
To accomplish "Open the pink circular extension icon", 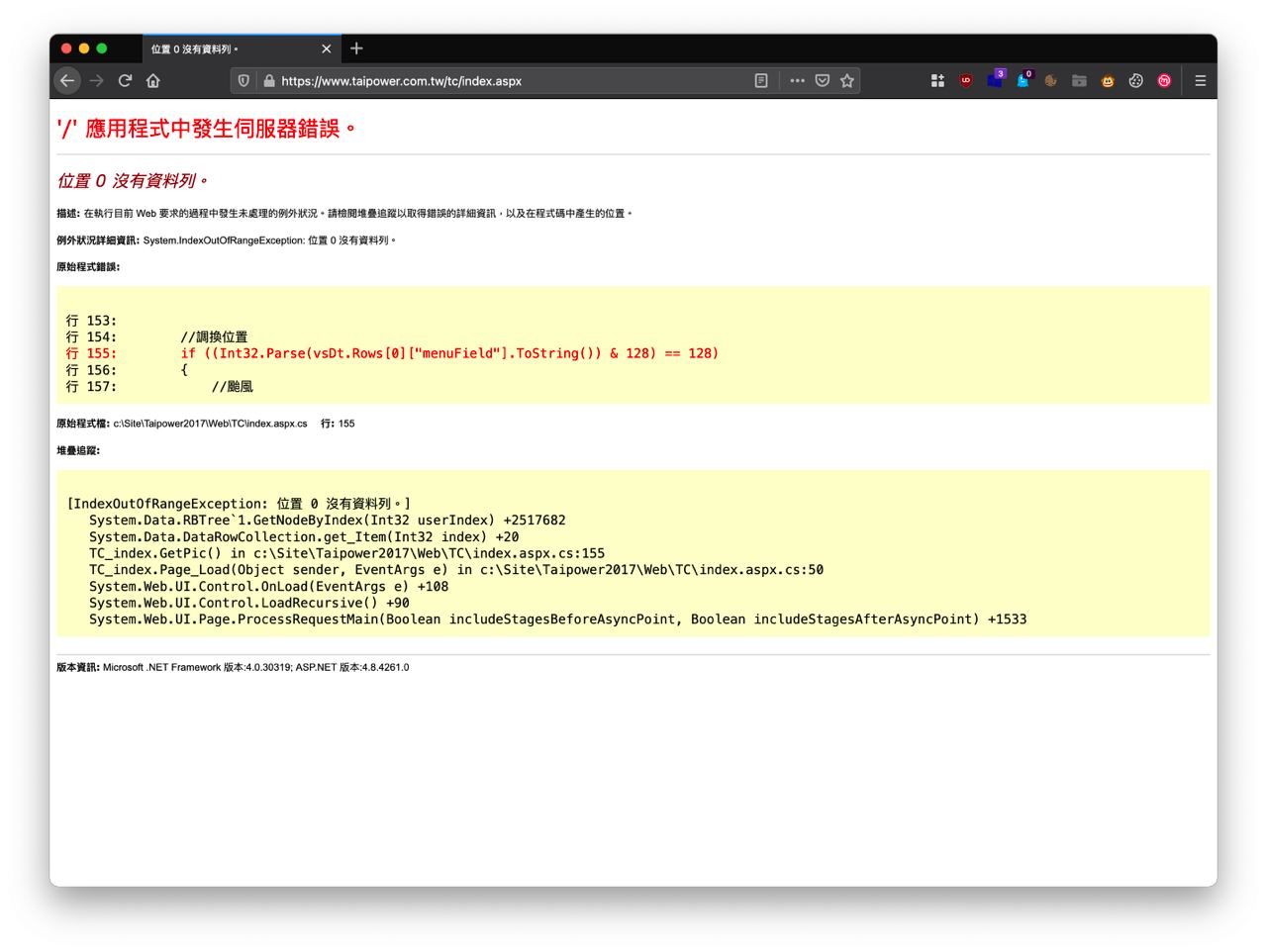I will tap(1164, 81).
